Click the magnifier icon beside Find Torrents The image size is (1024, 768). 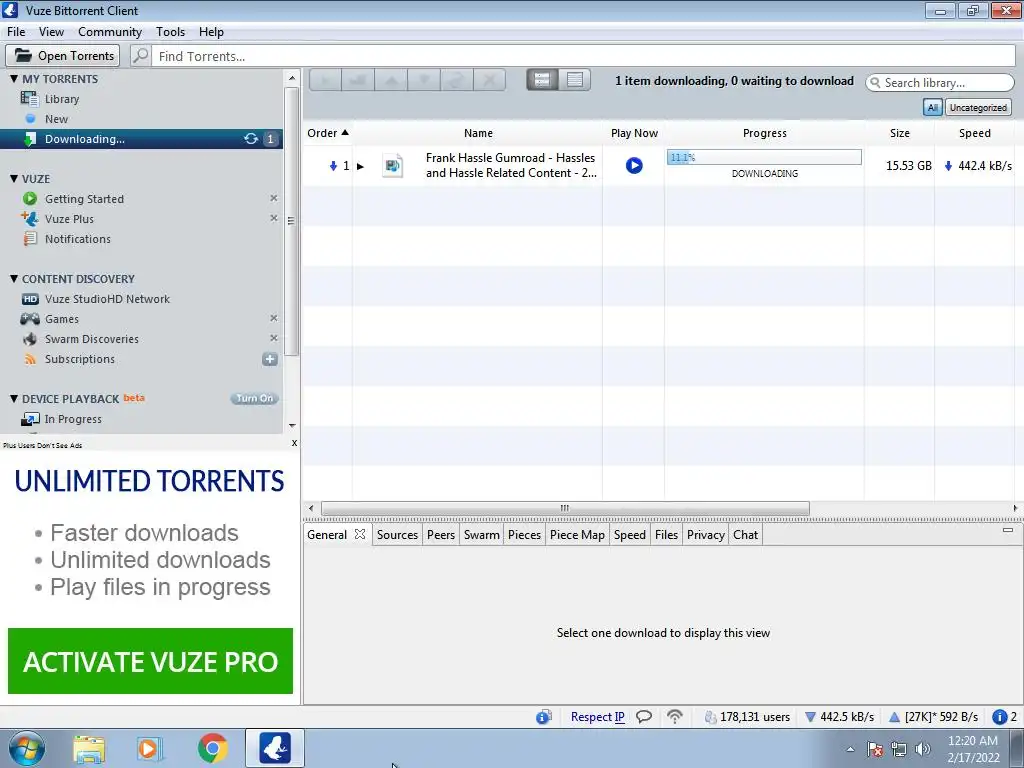click(140, 56)
